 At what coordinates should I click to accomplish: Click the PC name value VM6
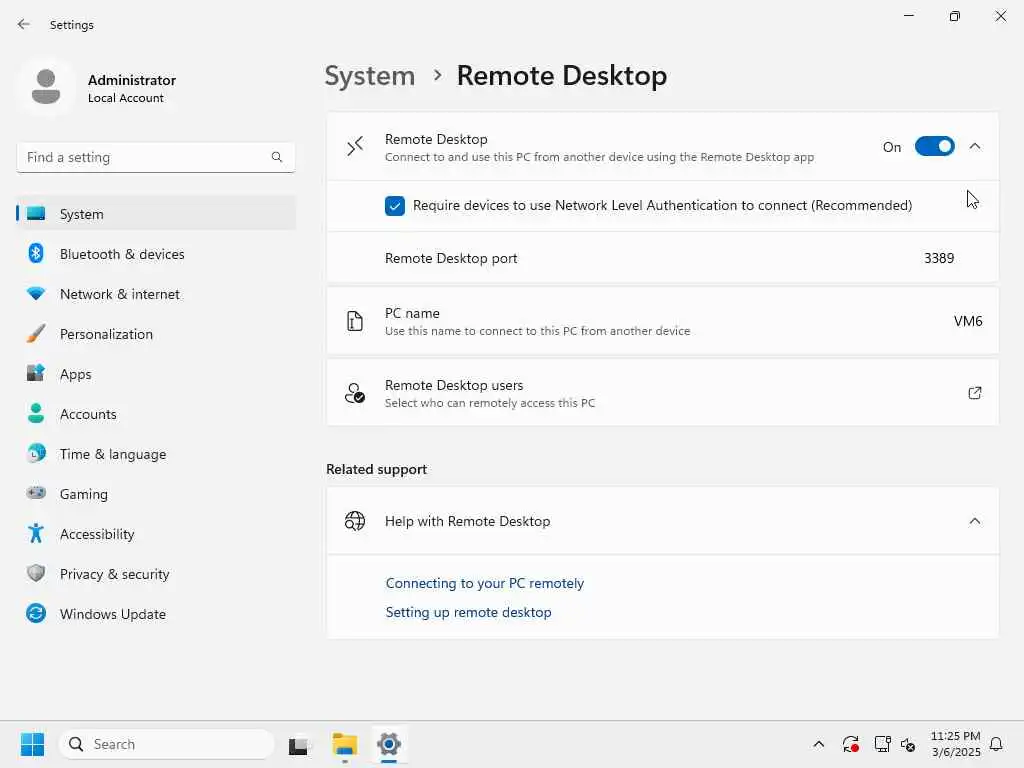point(968,321)
